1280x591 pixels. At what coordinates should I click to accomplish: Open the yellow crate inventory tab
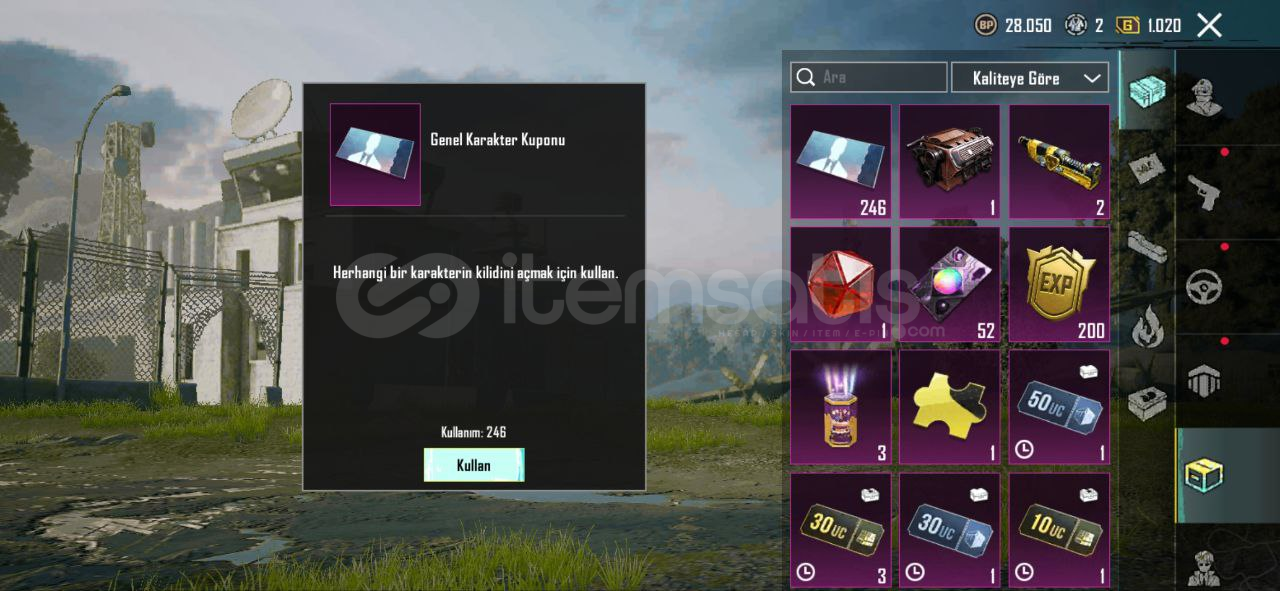coord(1203,475)
